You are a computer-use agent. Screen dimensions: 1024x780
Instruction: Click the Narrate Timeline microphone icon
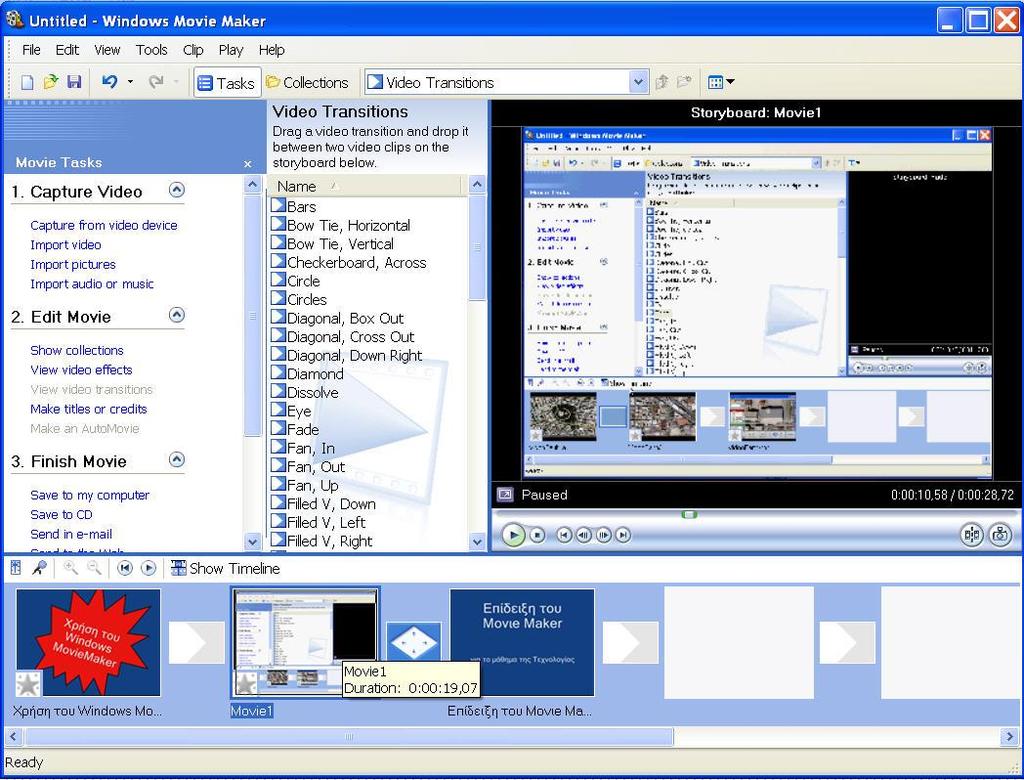pyautogui.click(x=39, y=568)
